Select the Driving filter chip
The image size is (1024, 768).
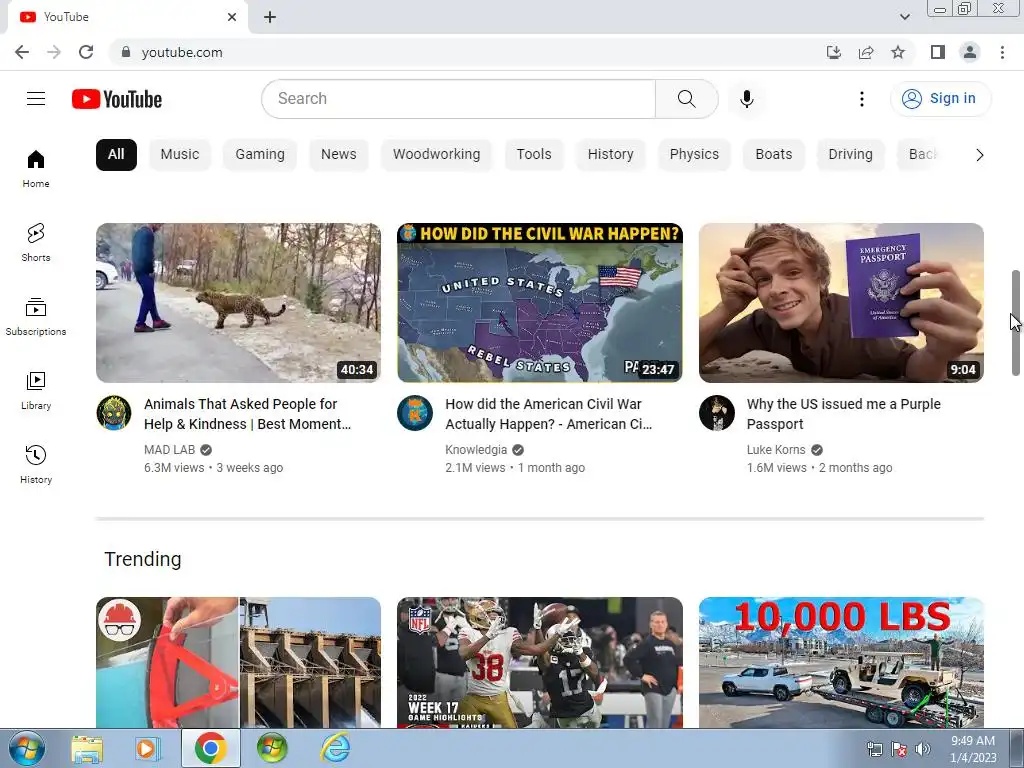point(850,154)
